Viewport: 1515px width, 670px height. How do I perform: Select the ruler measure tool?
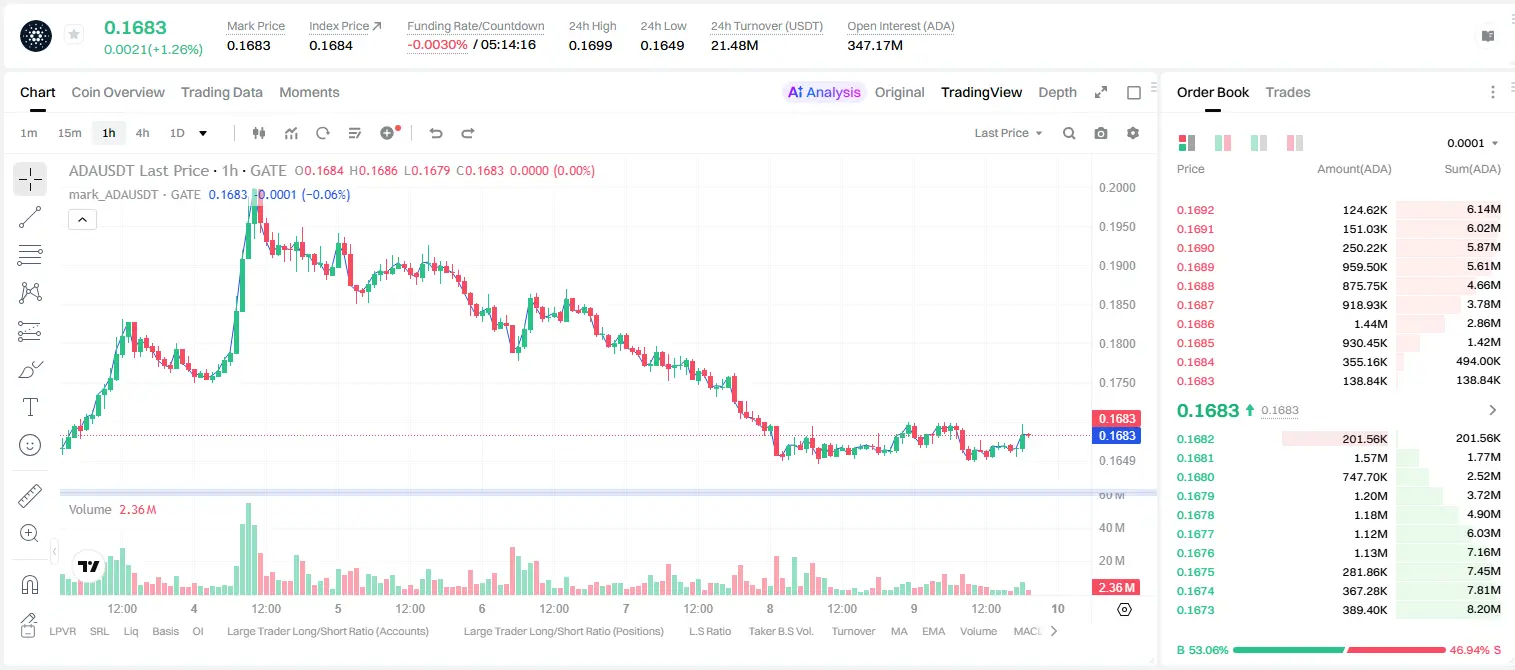click(x=30, y=495)
